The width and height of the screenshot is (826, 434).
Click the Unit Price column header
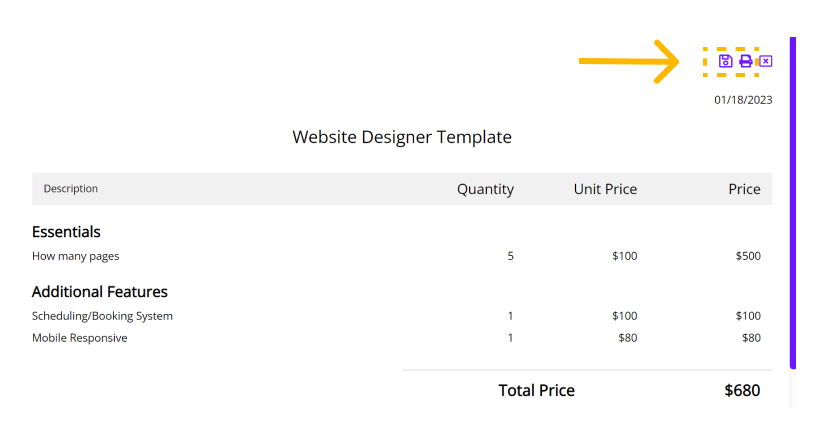point(605,189)
